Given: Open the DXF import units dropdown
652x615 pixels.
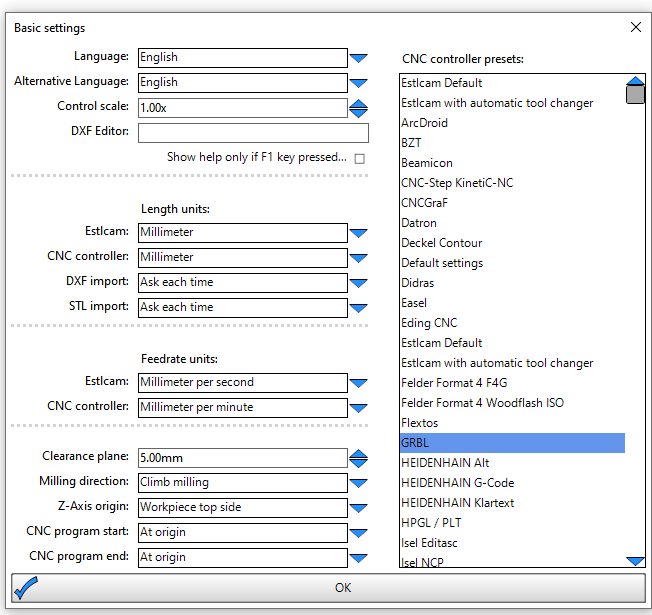Looking at the screenshot, I should 359,283.
